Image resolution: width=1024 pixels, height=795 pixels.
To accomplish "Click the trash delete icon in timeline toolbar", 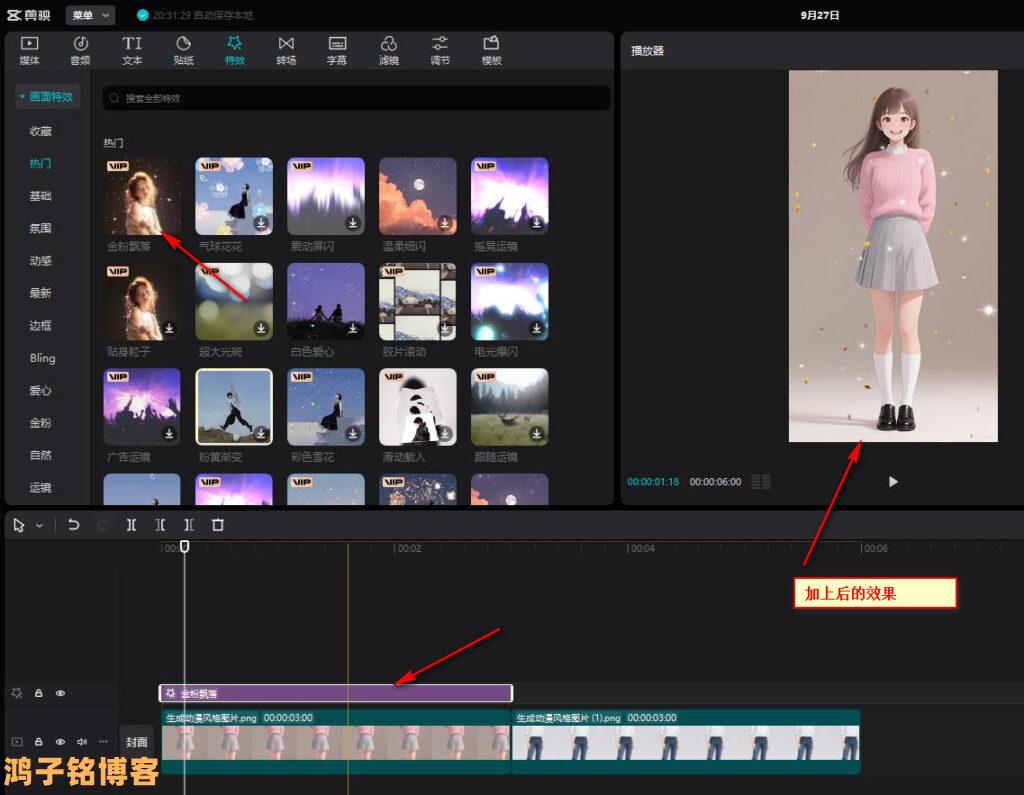I will (218, 525).
